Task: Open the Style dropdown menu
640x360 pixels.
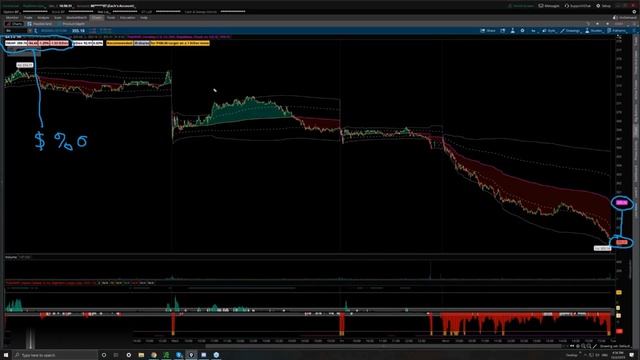Action: tap(549, 31)
